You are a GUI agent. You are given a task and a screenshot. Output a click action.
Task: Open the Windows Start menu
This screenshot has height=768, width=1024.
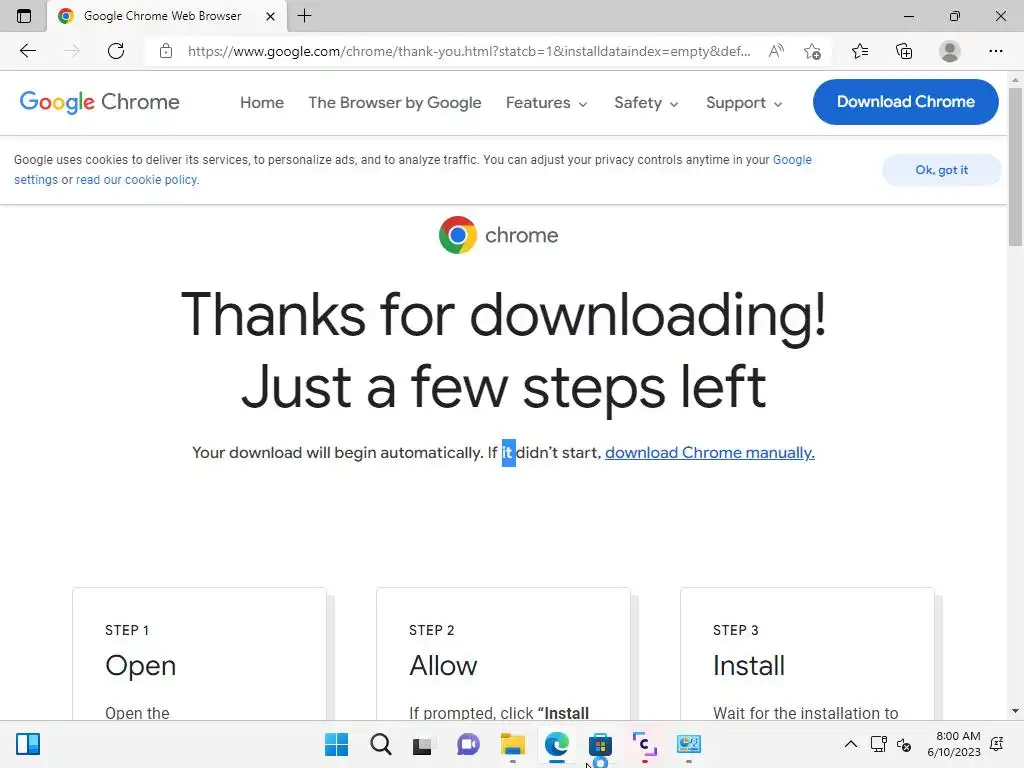(x=336, y=744)
